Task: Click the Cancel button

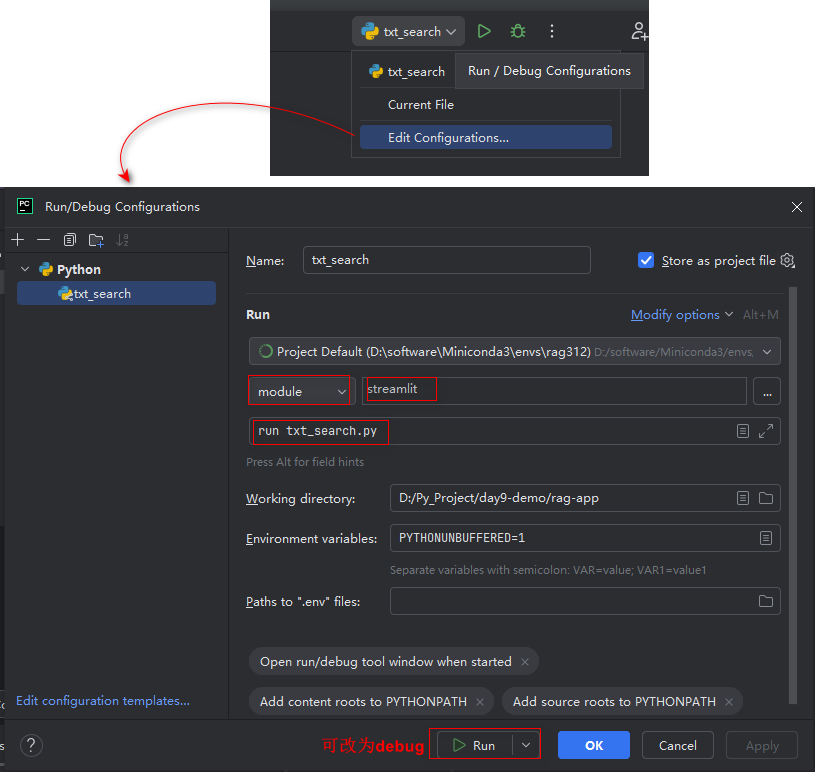Action: point(677,745)
